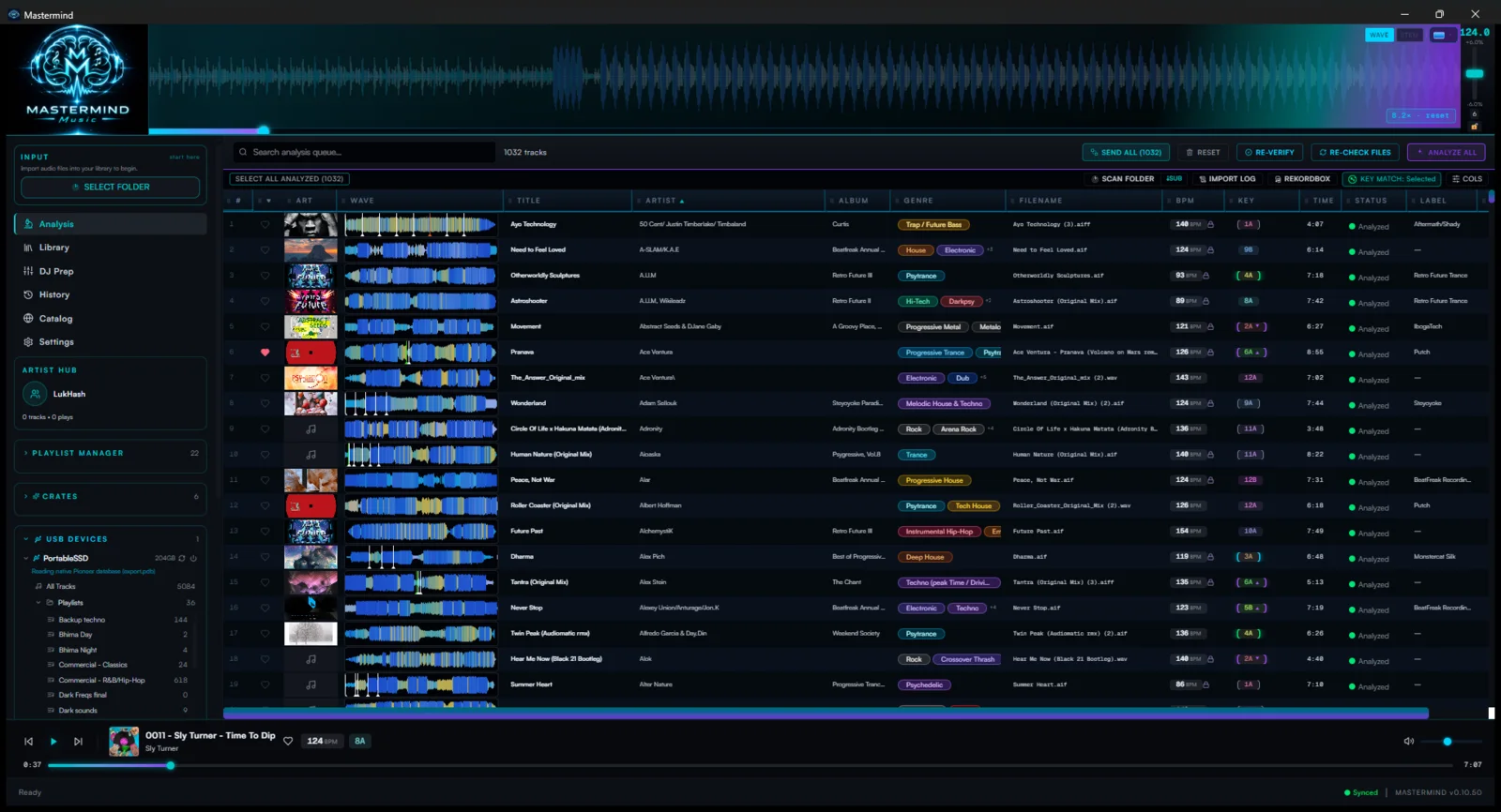
Task: Click the now playing album art thumbnail
Action: (x=124, y=742)
